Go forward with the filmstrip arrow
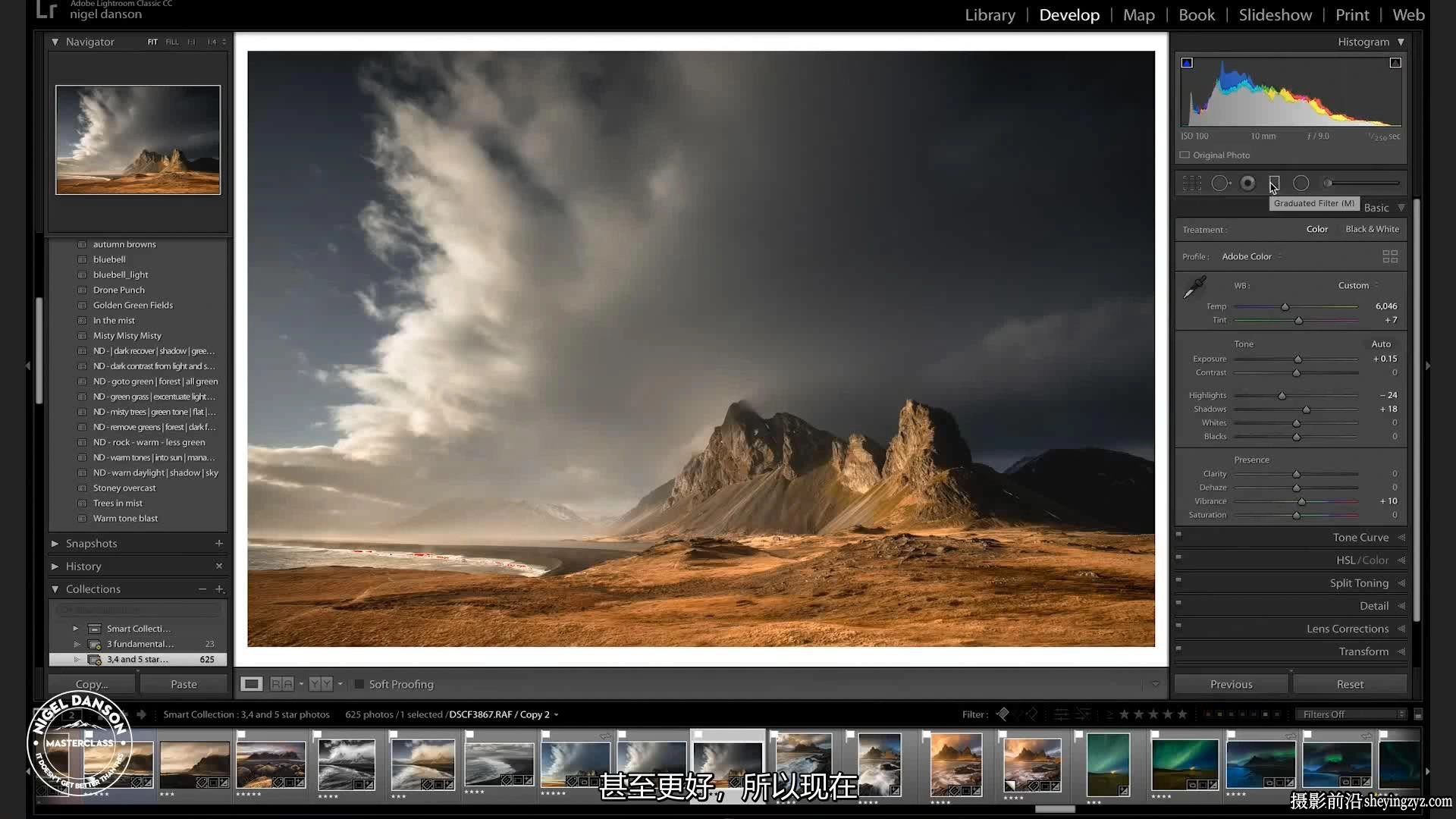1456x819 pixels. click(x=141, y=714)
